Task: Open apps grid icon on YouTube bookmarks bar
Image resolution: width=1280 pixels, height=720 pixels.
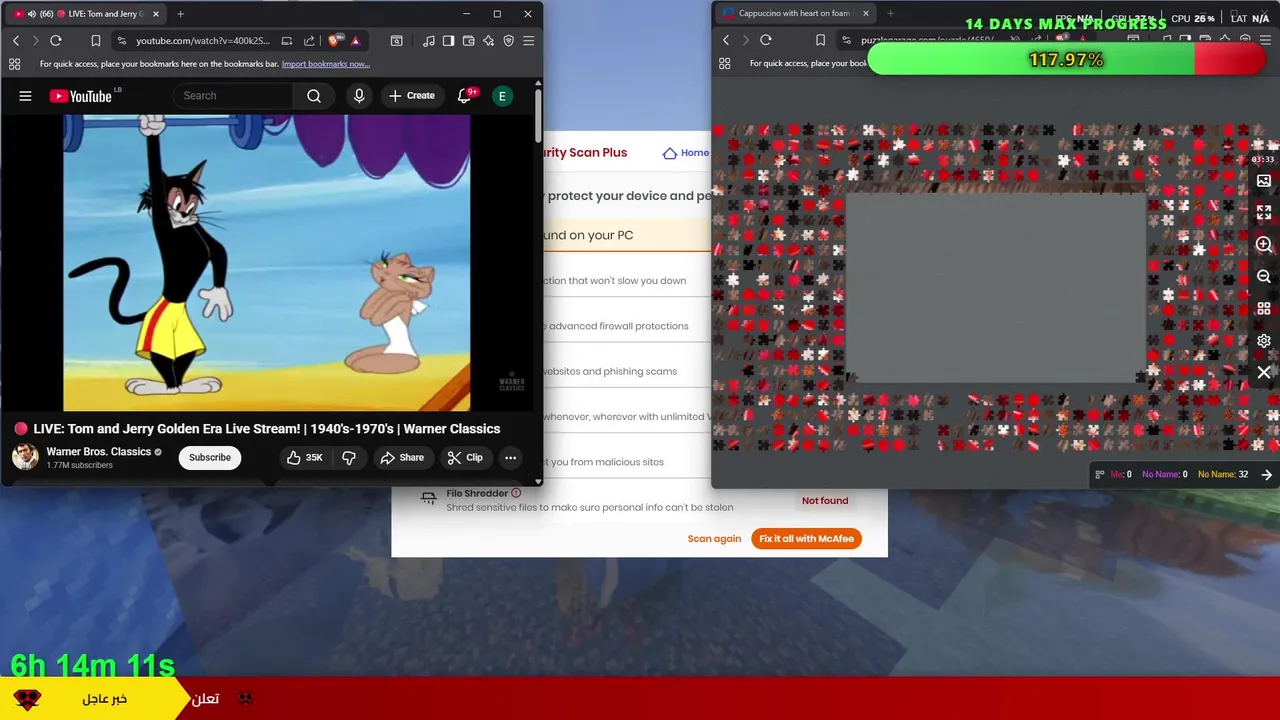Action: 14,64
